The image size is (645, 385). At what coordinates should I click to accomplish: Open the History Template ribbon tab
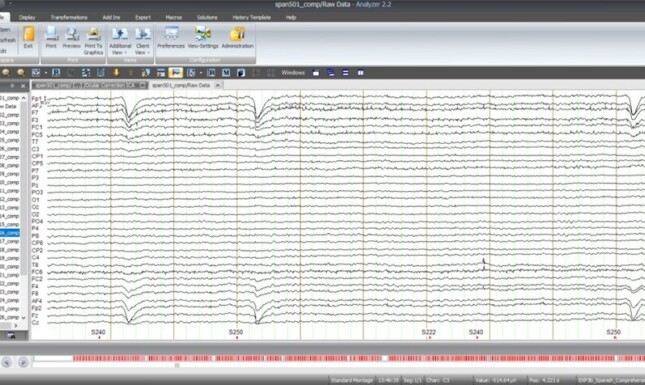click(251, 17)
